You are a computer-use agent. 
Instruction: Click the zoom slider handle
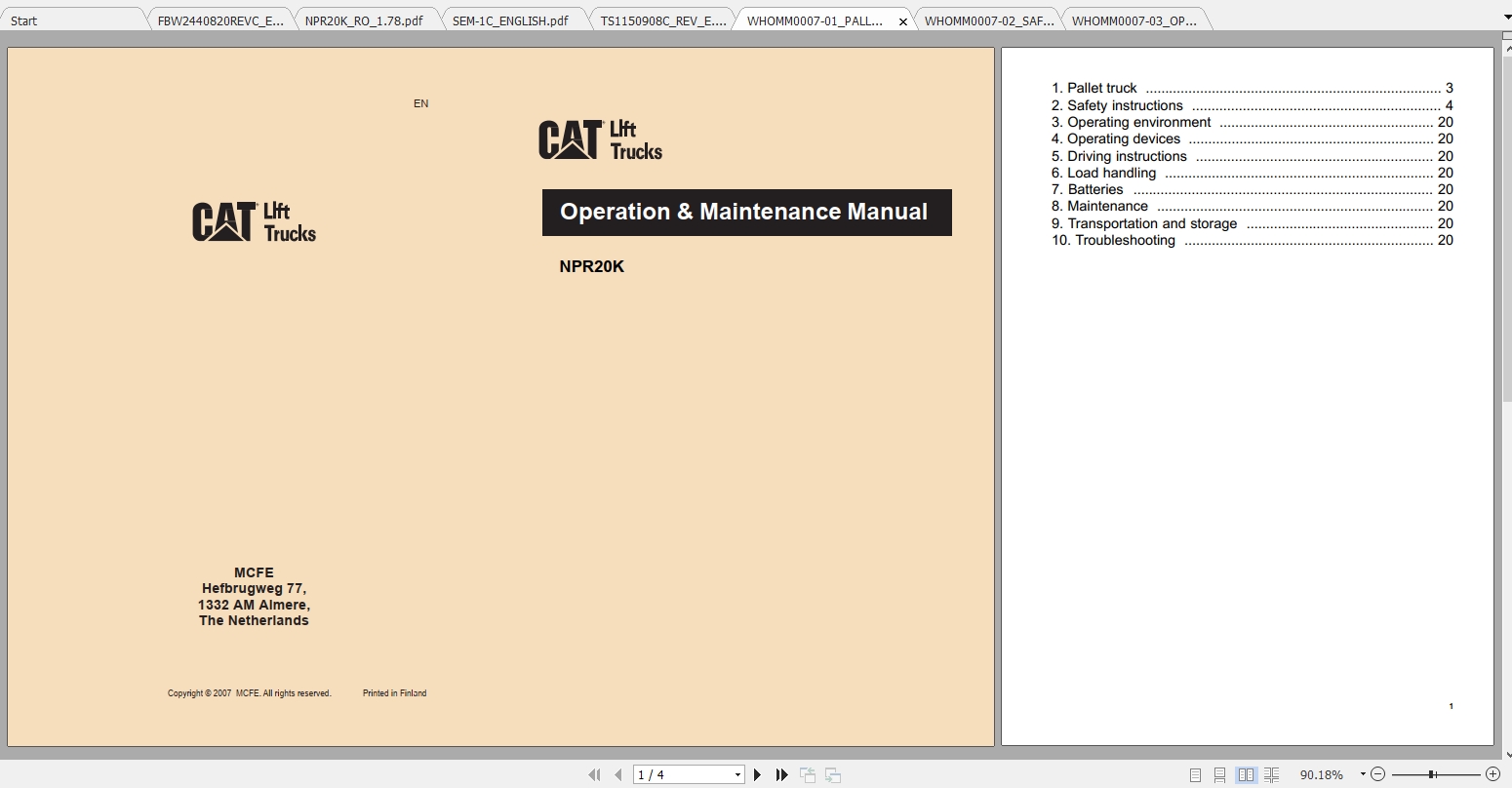tap(1431, 774)
